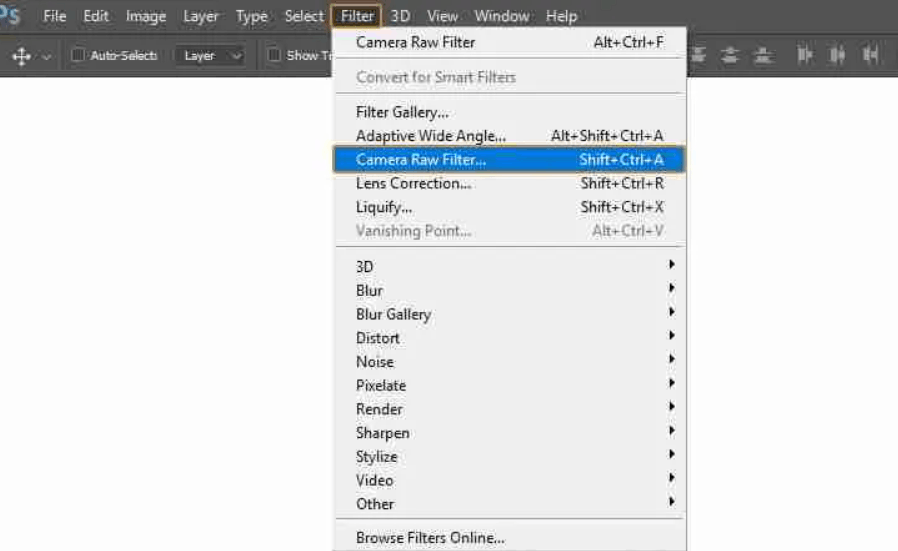Click the Photoshop Ps logo
Viewport: 898px width, 551px height.
10,15
